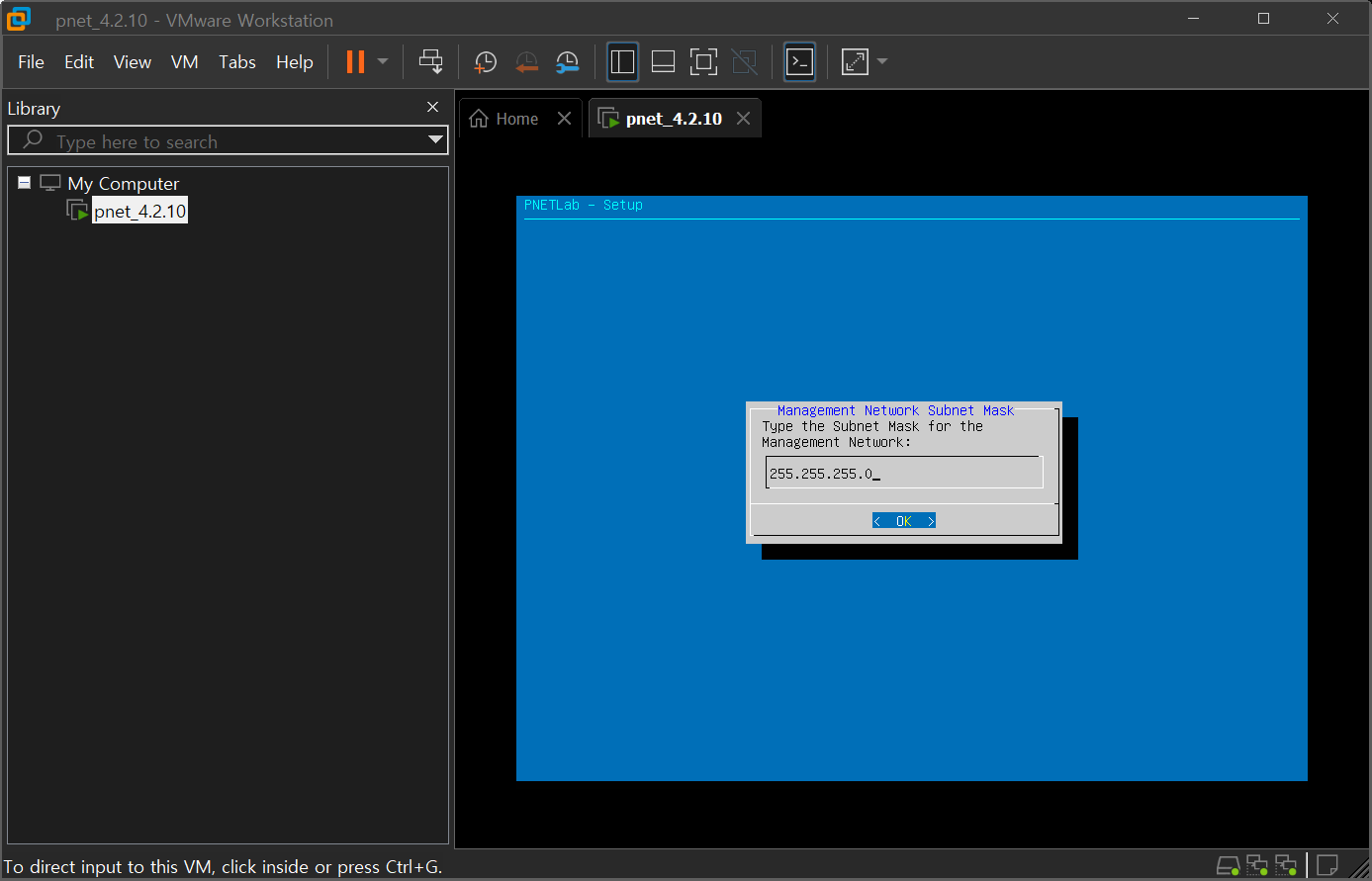Image resolution: width=1372 pixels, height=881 pixels.
Task: Click the Management Network Subnet Mask title
Action: 896,410
